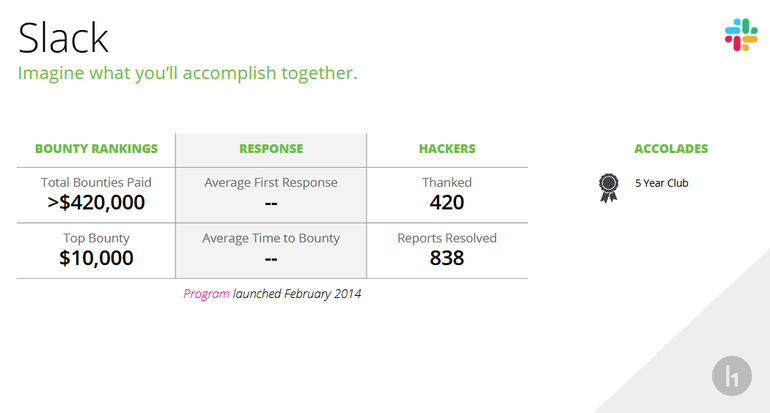Click the Average First Response value dashes
Screen dimensions: 770x413
coord(271,203)
